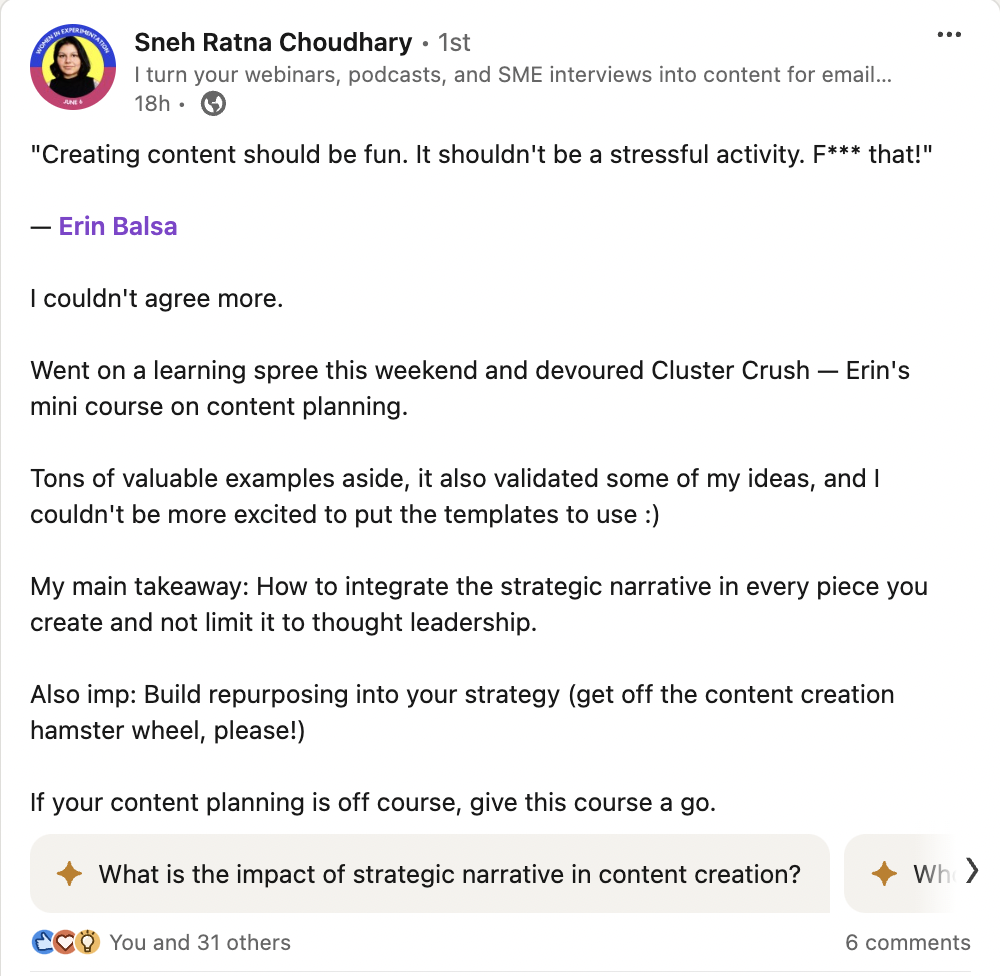Click the red heart love reaction icon

tap(65, 942)
